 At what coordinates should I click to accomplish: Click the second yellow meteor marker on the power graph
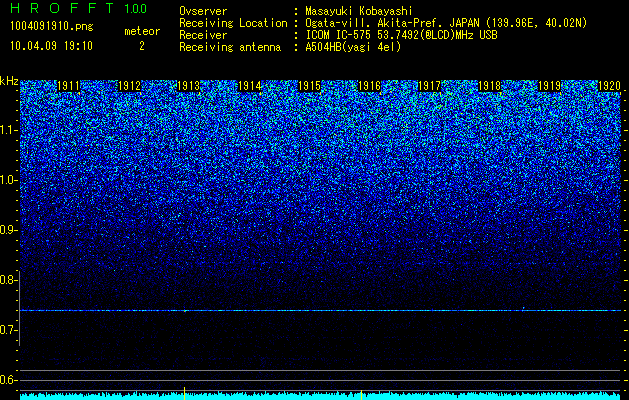[361, 395]
